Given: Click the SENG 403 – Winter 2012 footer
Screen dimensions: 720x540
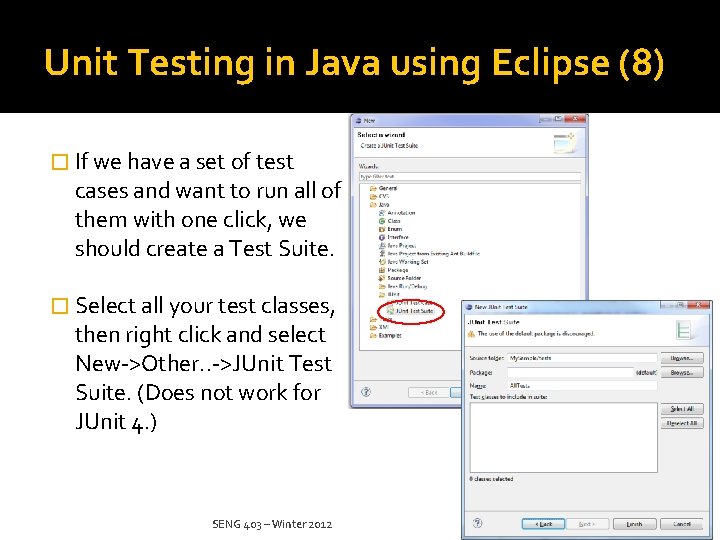Looking at the screenshot, I should point(272,524).
